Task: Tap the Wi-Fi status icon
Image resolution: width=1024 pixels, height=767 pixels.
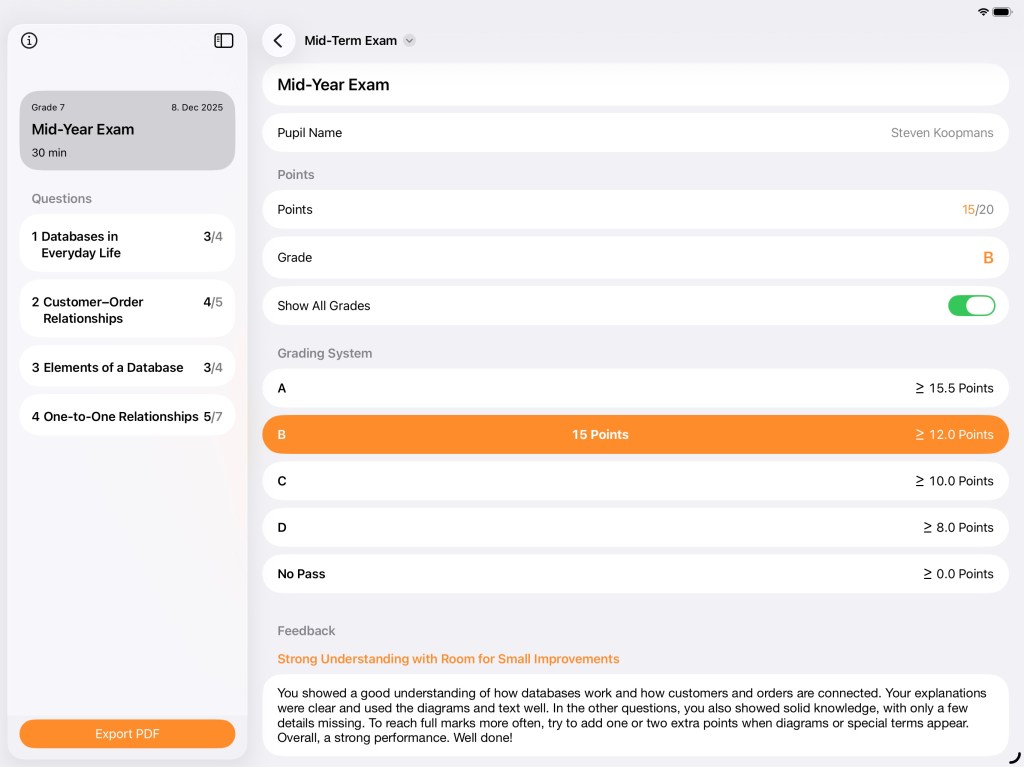Action: 983,11
